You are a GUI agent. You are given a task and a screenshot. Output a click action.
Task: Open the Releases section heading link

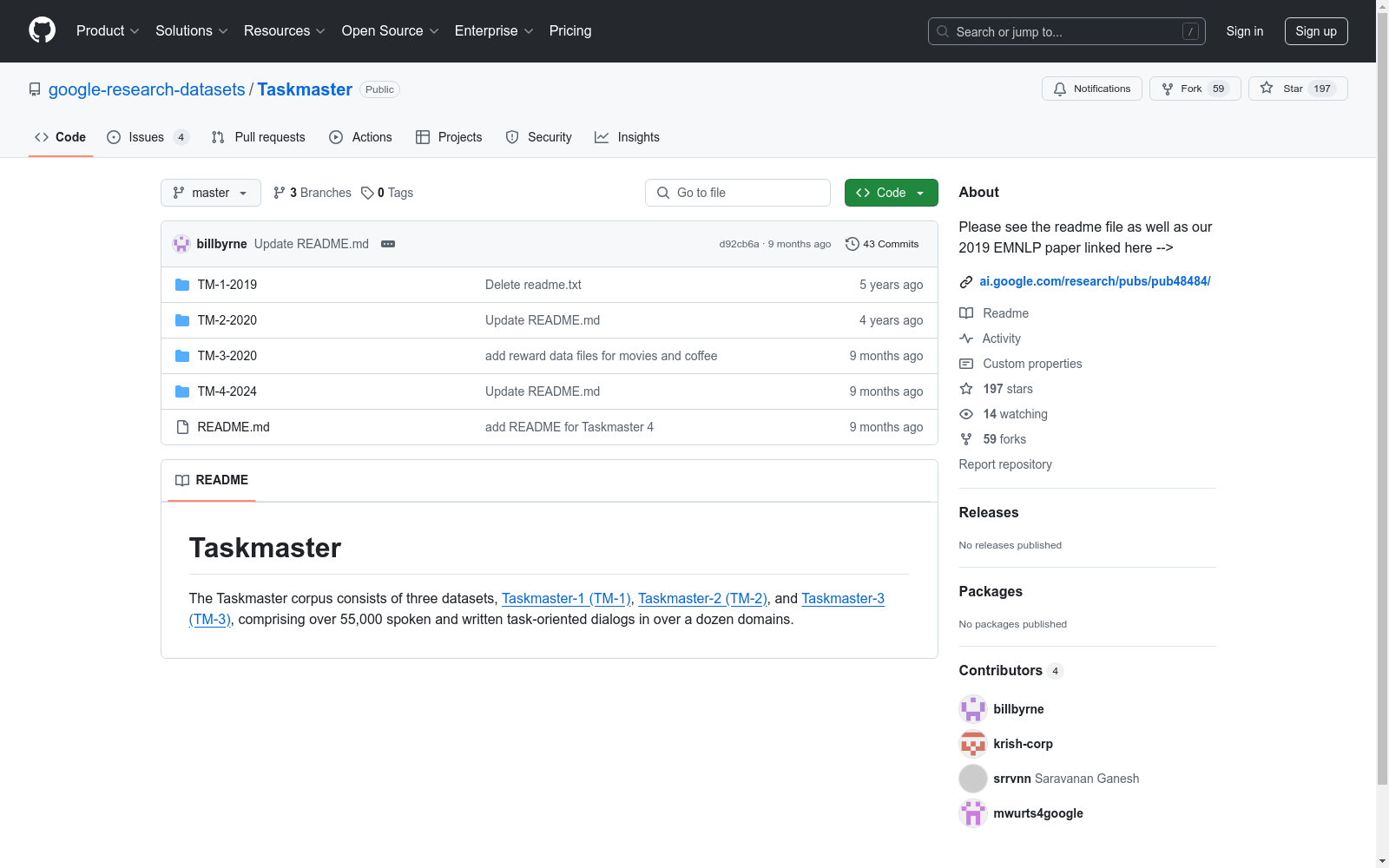(989, 512)
